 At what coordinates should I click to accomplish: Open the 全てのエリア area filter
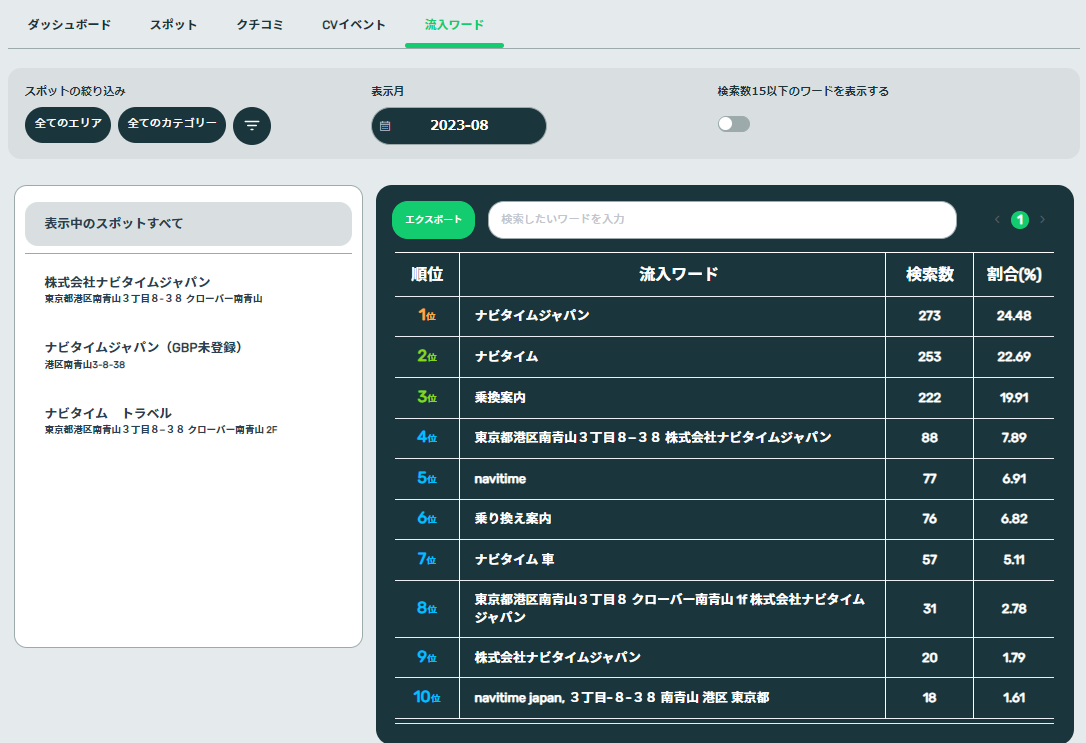(68, 125)
